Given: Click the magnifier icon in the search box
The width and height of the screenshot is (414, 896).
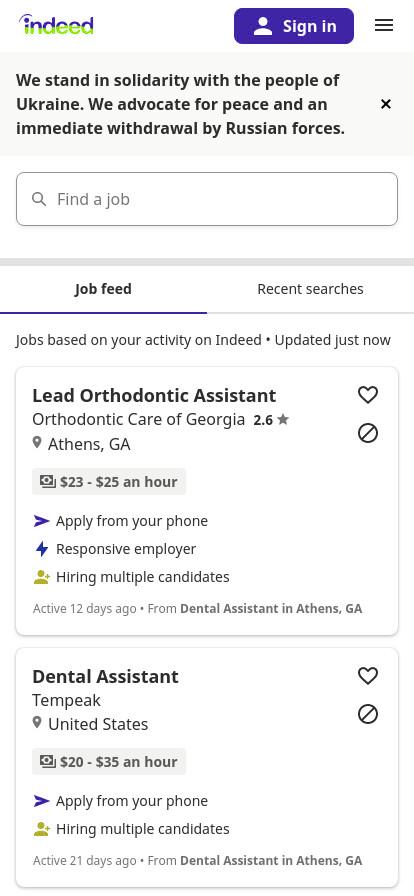Looking at the screenshot, I should pyautogui.click(x=39, y=199).
